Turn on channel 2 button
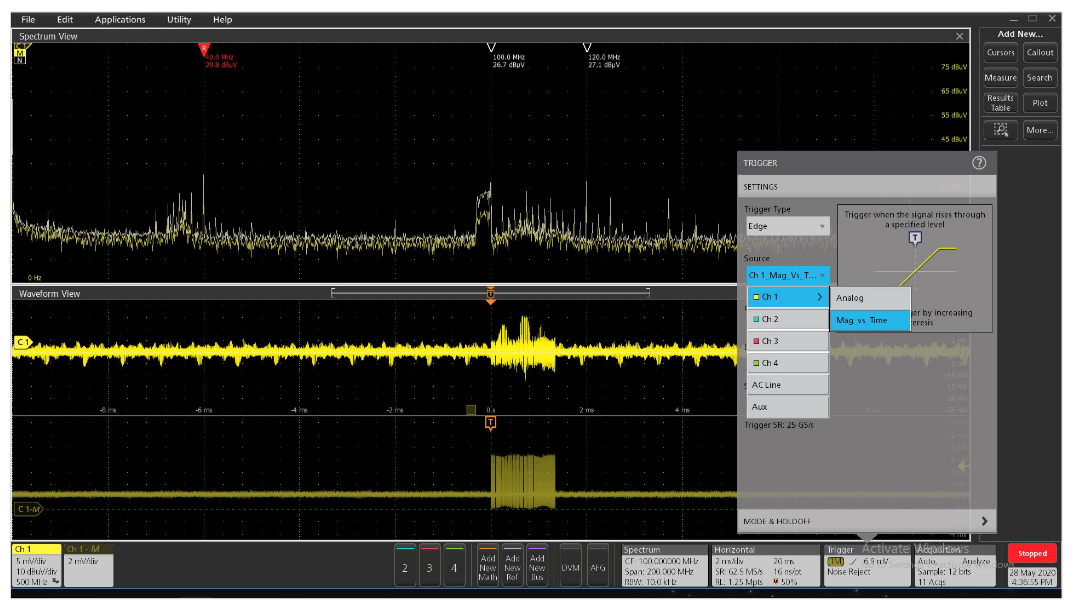The height and width of the screenshot is (607, 1071). pos(405,567)
